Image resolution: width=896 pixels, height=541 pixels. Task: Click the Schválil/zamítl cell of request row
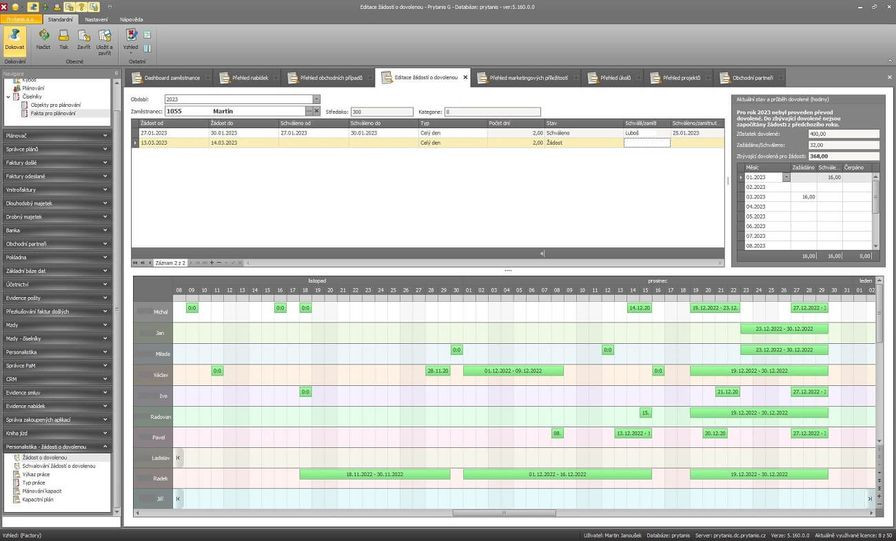(x=646, y=143)
